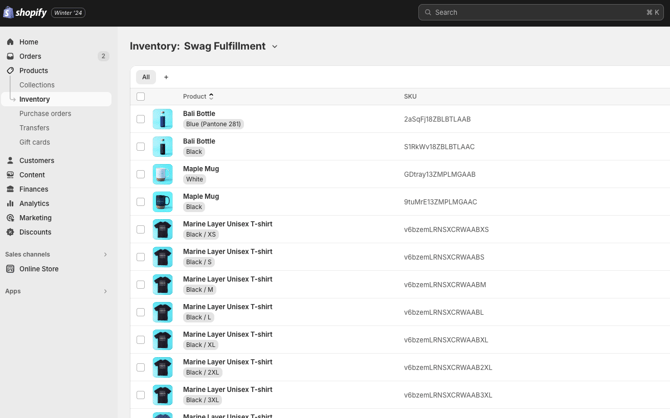Select all rows with header checkbox
Image resolution: width=670 pixels, height=418 pixels.
click(x=141, y=97)
